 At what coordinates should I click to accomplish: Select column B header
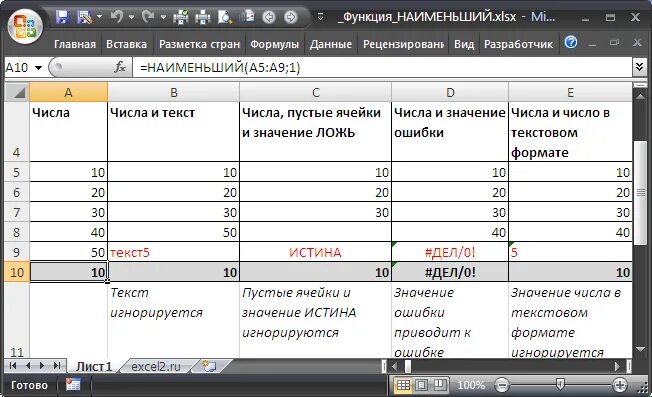tap(174, 92)
